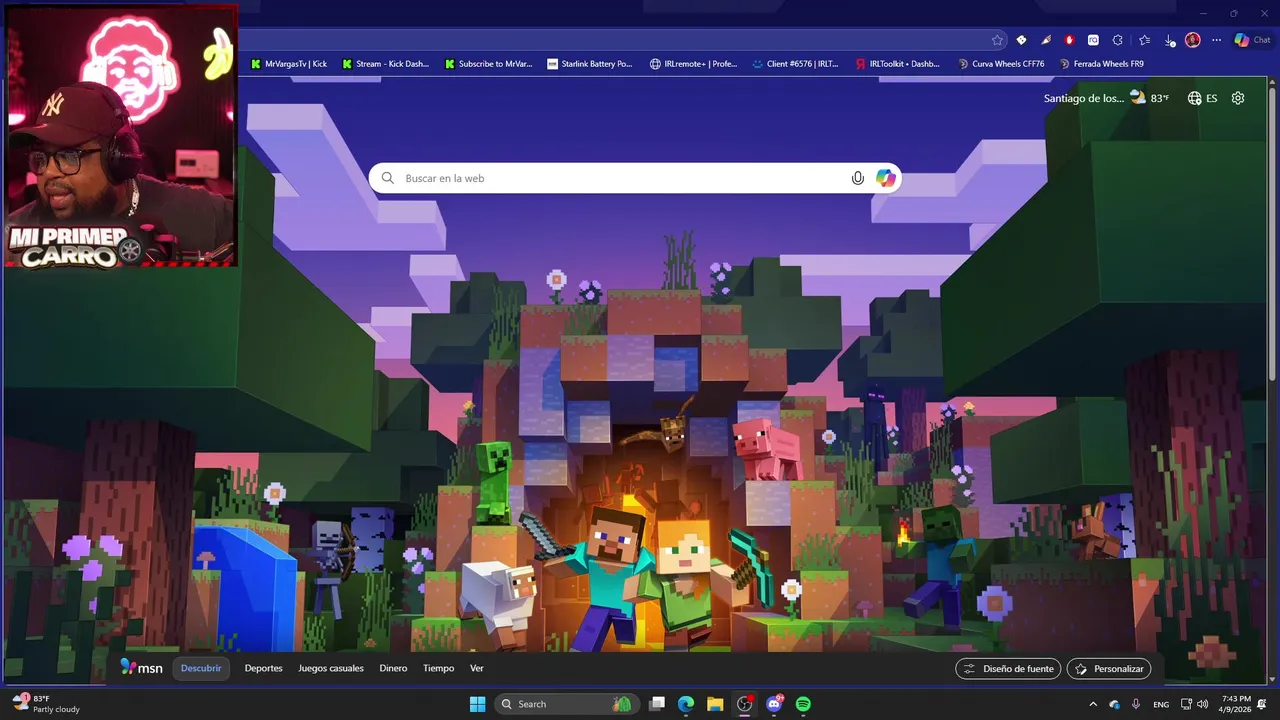Click the white diamond extension icon
This screenshot has width=1280, height=720.
tap(1021, 40)
